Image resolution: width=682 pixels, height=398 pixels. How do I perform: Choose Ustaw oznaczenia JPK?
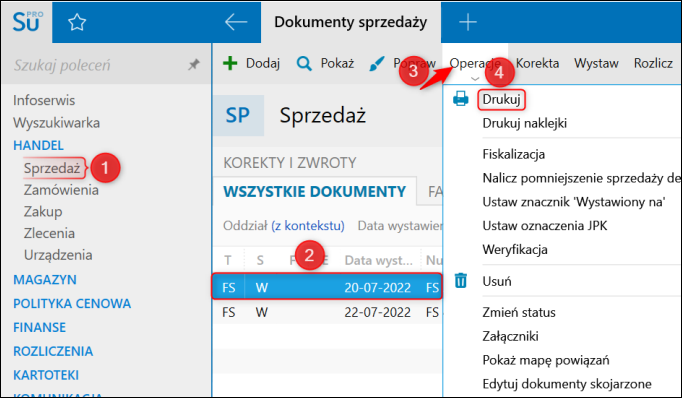point(545,226)
